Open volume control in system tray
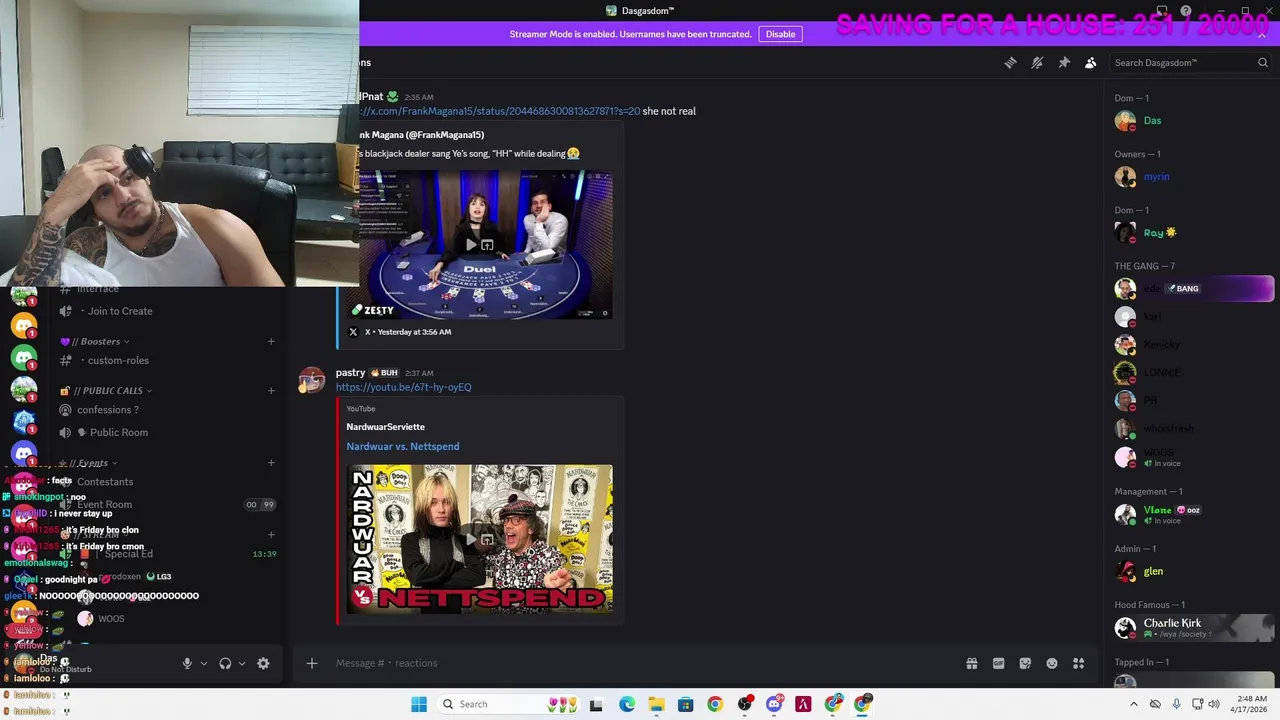The width and height of the screenshot is (1280, 720). [1213, 704]
